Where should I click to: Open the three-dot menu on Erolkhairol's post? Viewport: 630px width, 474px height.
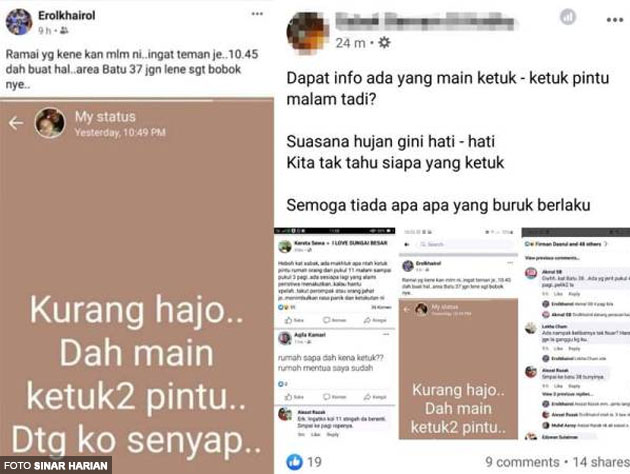pos(257,14)
